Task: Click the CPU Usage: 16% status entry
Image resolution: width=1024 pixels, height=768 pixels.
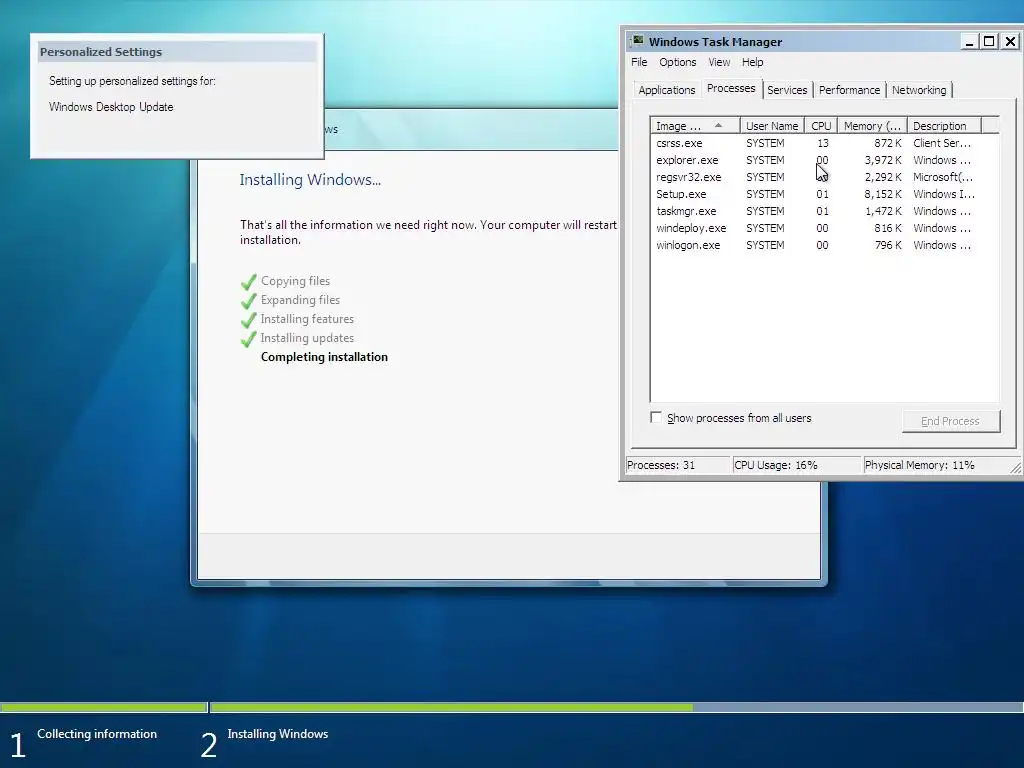Action: (x=797, y=465)
